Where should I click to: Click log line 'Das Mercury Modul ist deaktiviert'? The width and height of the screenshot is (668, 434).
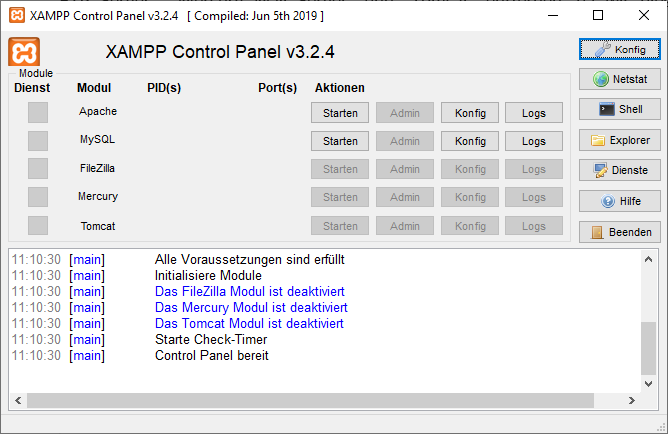(x=251, y=308)
